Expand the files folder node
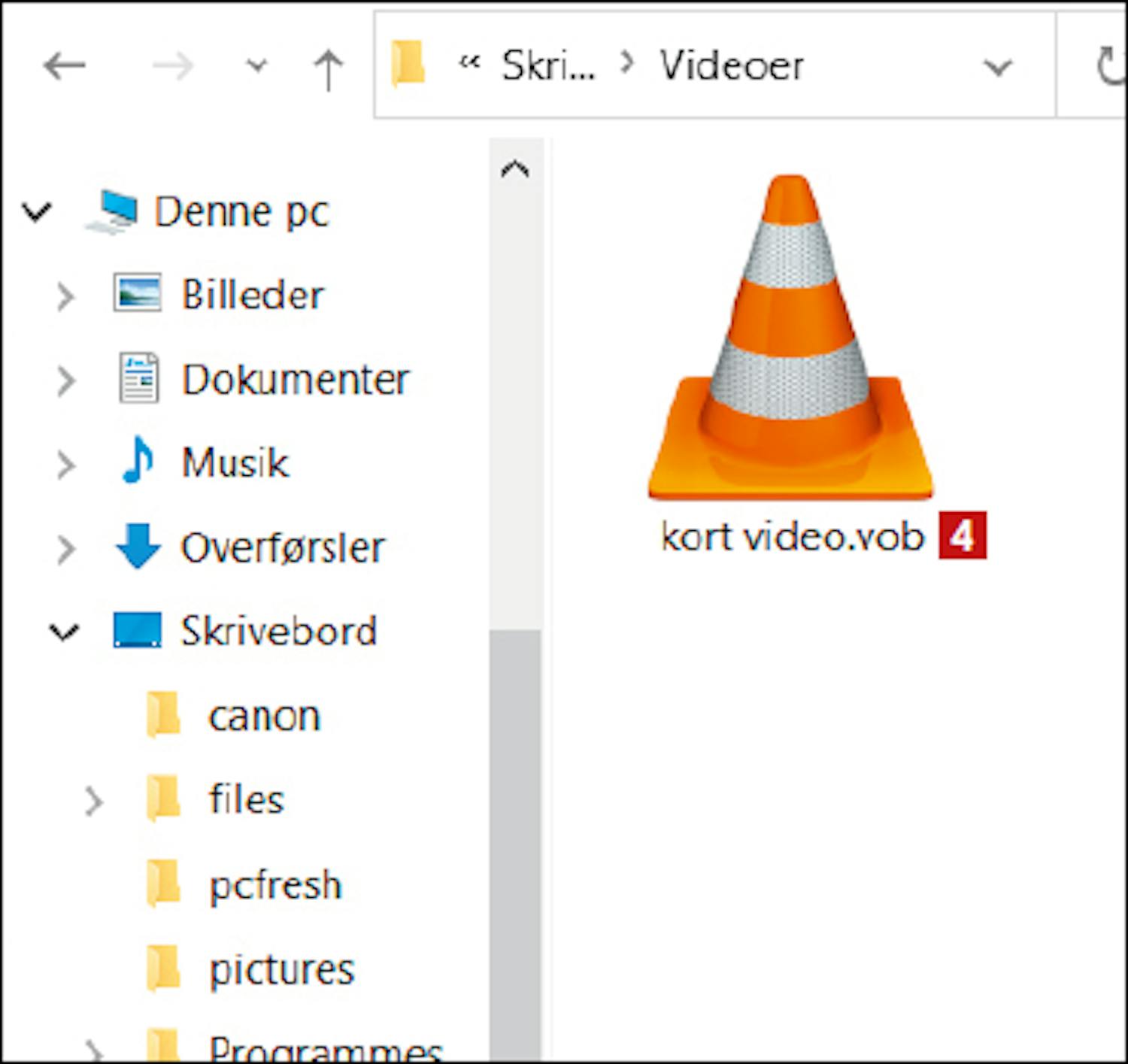The width and height of the screenshot is (1128, 1064). click(x=93, y=801)
